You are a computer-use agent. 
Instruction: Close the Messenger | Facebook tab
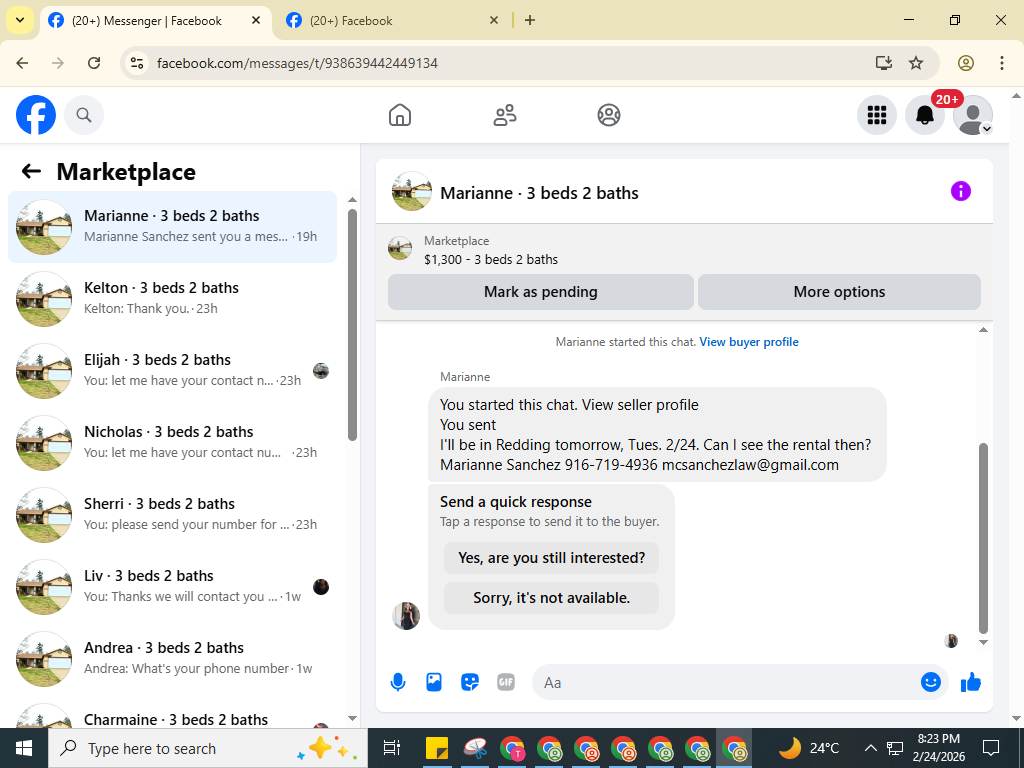tap(256, 20)
